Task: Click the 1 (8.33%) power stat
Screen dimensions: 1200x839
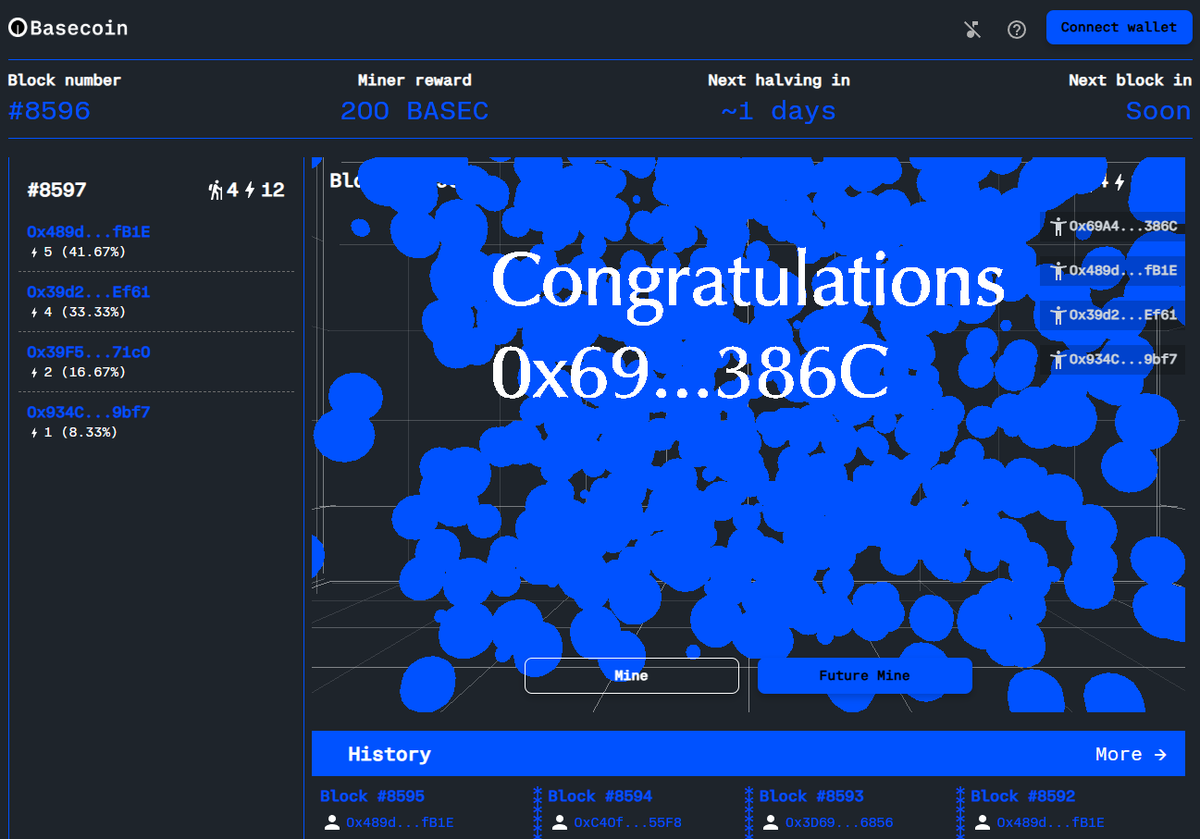Action: 72,432
